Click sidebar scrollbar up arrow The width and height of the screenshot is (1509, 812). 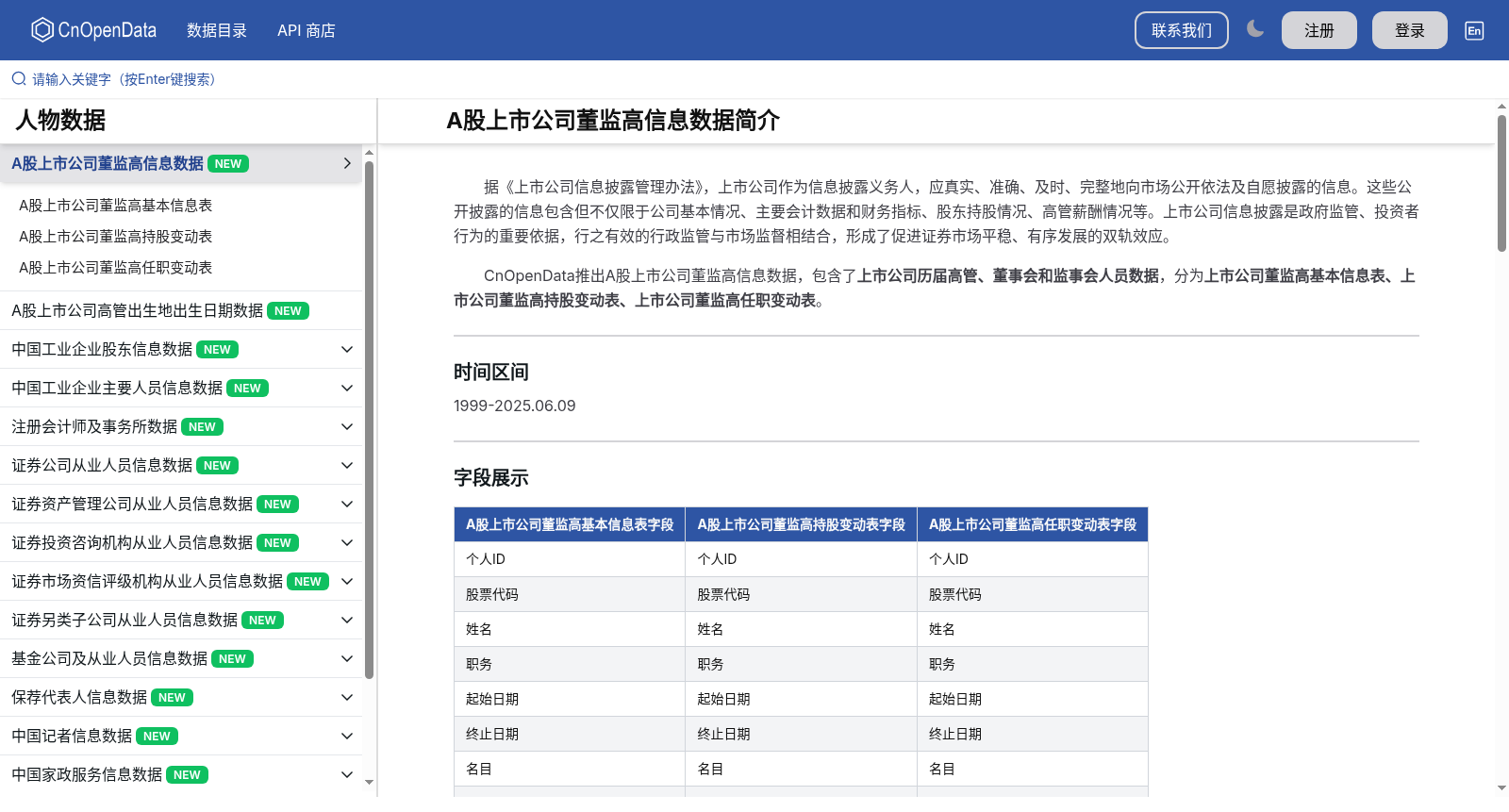370,152
